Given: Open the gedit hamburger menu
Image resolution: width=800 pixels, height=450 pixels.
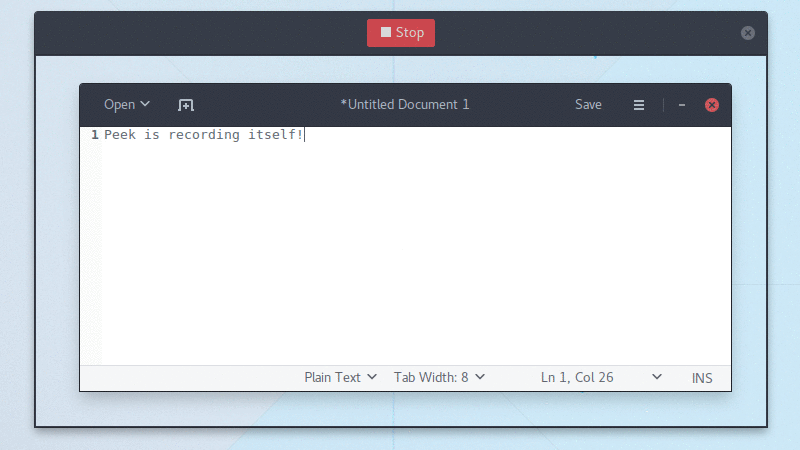Looking at the screenshot, I should (639, 105).
